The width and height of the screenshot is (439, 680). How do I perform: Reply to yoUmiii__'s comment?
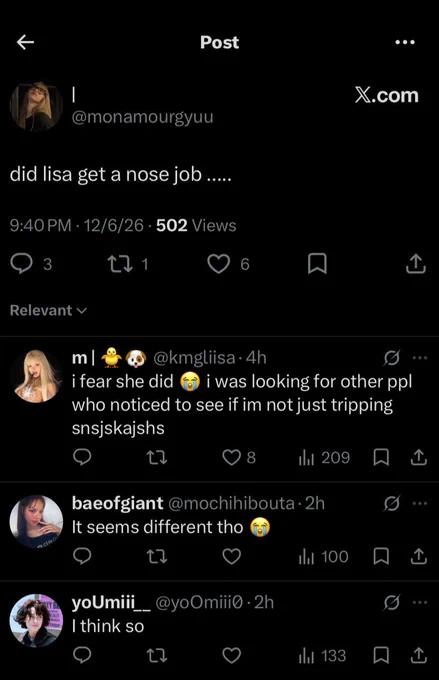[x=82, y=655]
